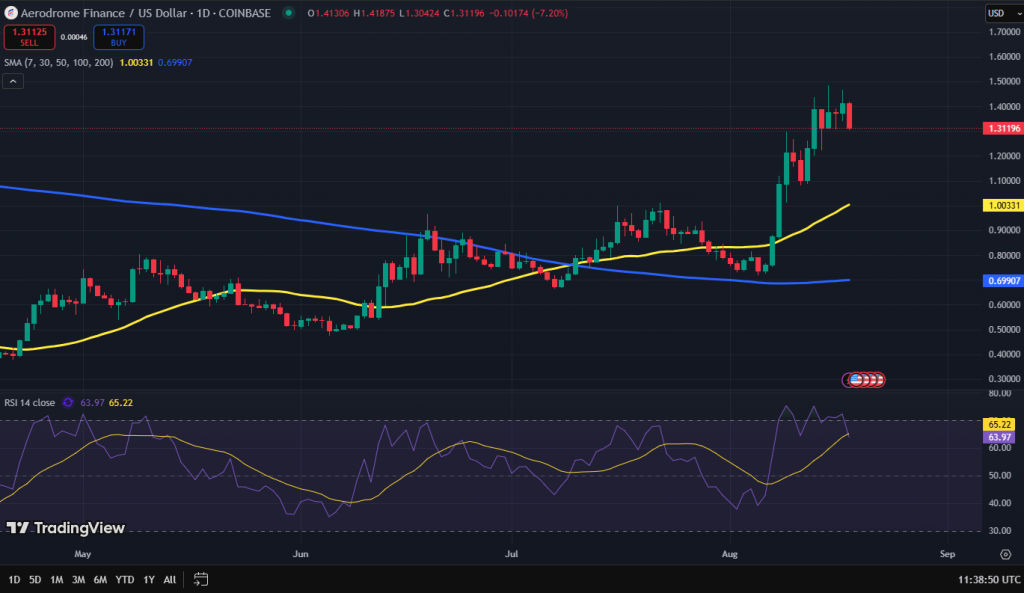Viewport: 1024px width, 593px height.
Task: Click the May label on time axis
Action: click(x=83, y=554)
